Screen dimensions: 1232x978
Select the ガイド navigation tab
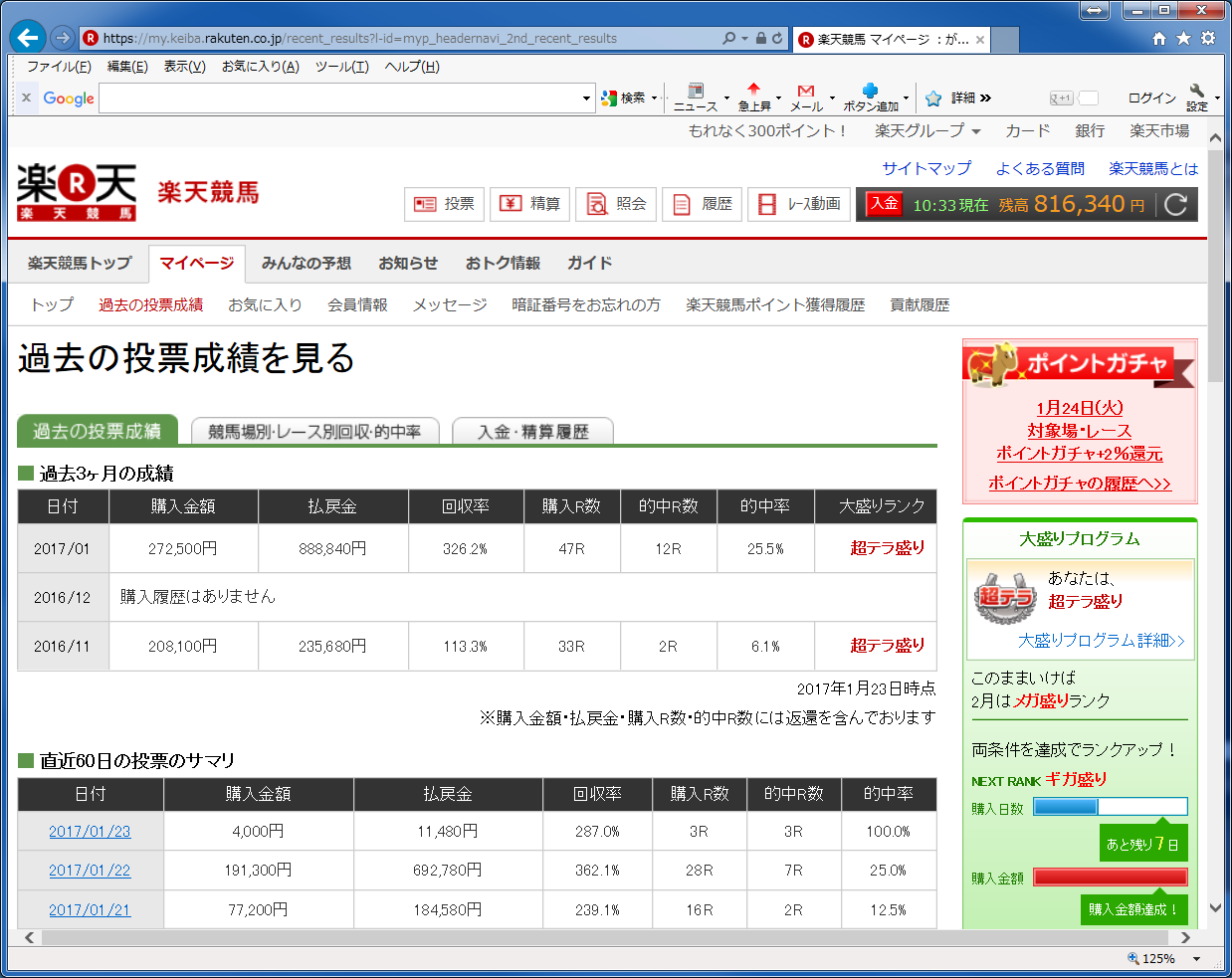pos(590,263)
